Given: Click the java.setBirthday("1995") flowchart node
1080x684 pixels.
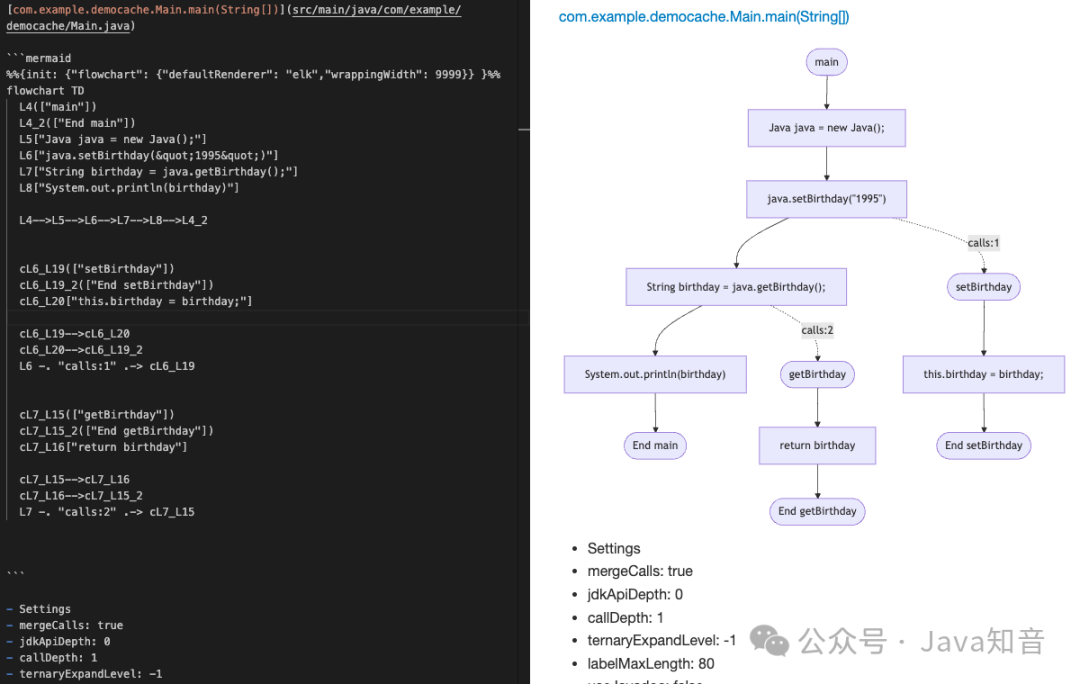Looking at the screenshot, I should [x=826, y=199].
